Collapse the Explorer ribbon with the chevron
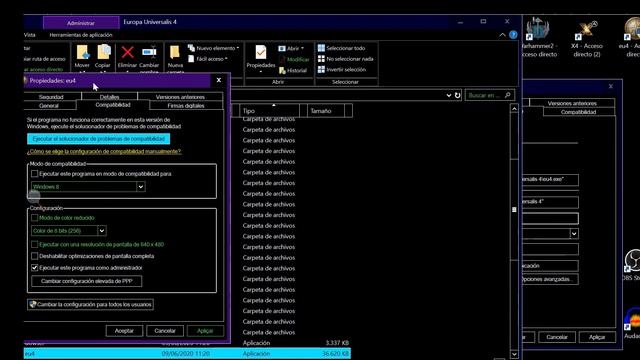This screenshot has width=640, height=360. [502, 35]
